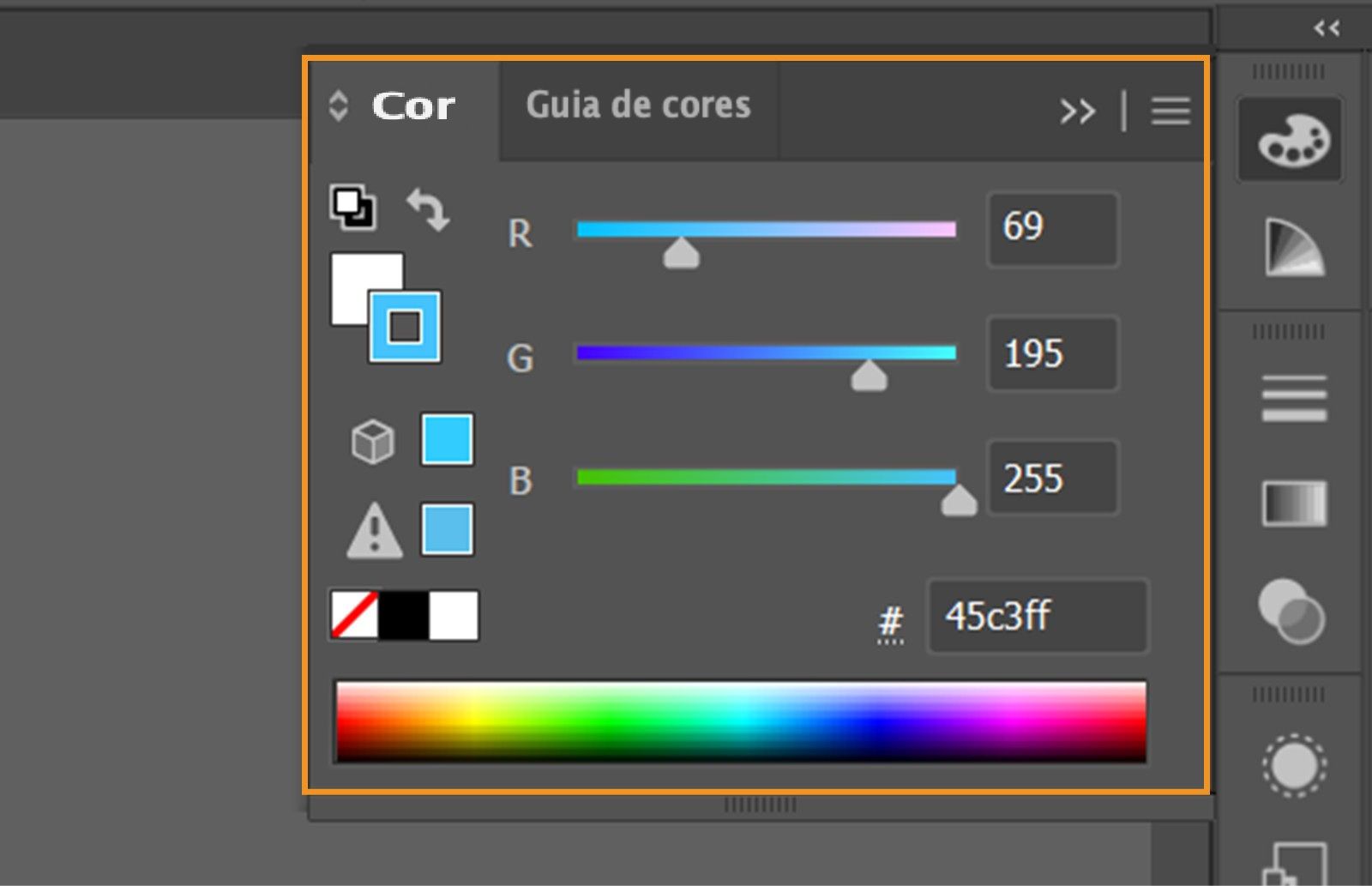Collapse the right dock using the chevrons
The image size is (1372, 886).
coord(1327,27)
